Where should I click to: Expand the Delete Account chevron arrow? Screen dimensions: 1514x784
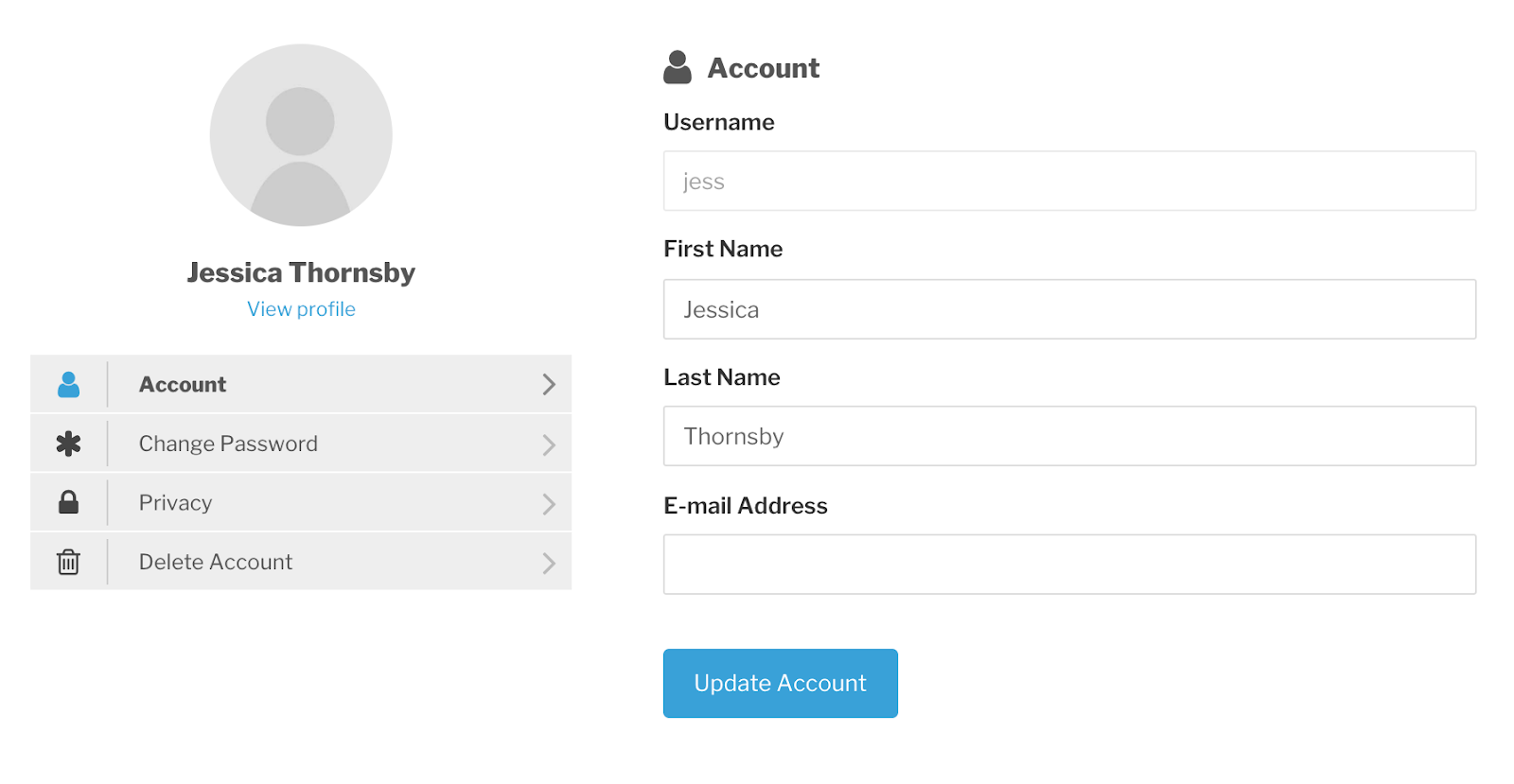(549, 564)
